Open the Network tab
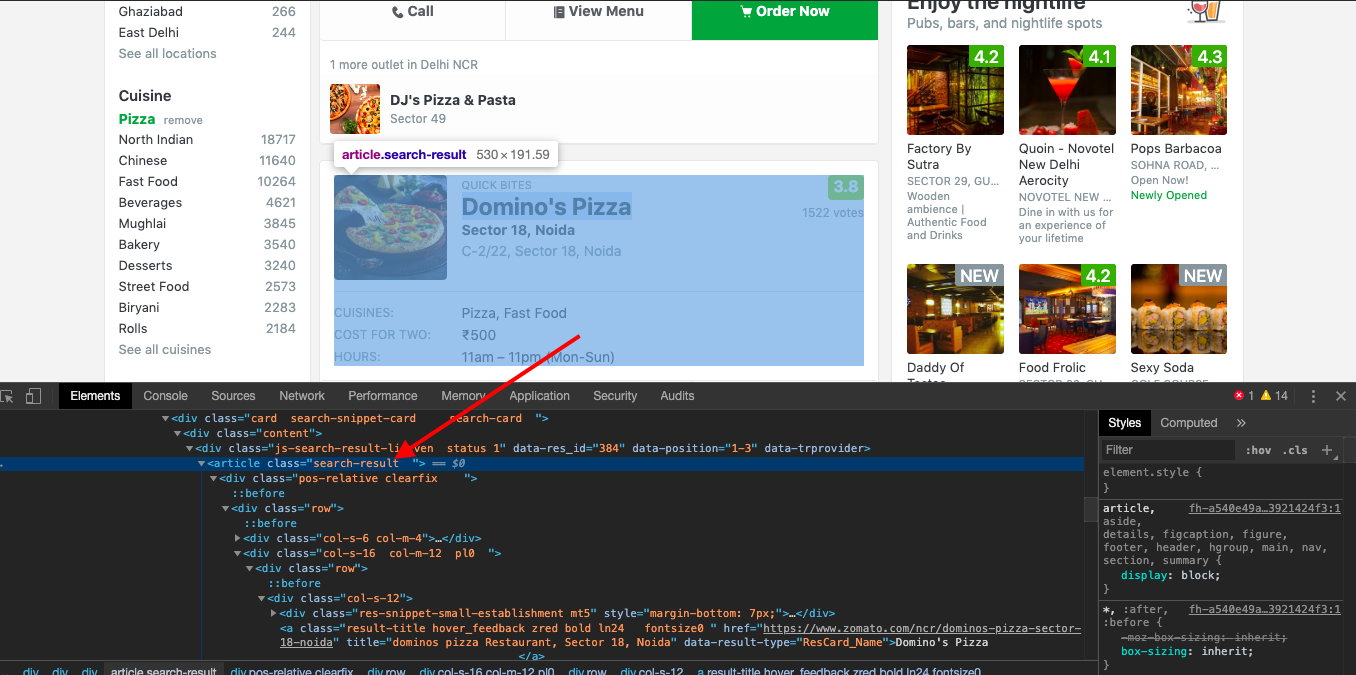1356x675 pixels. (302, 396)
